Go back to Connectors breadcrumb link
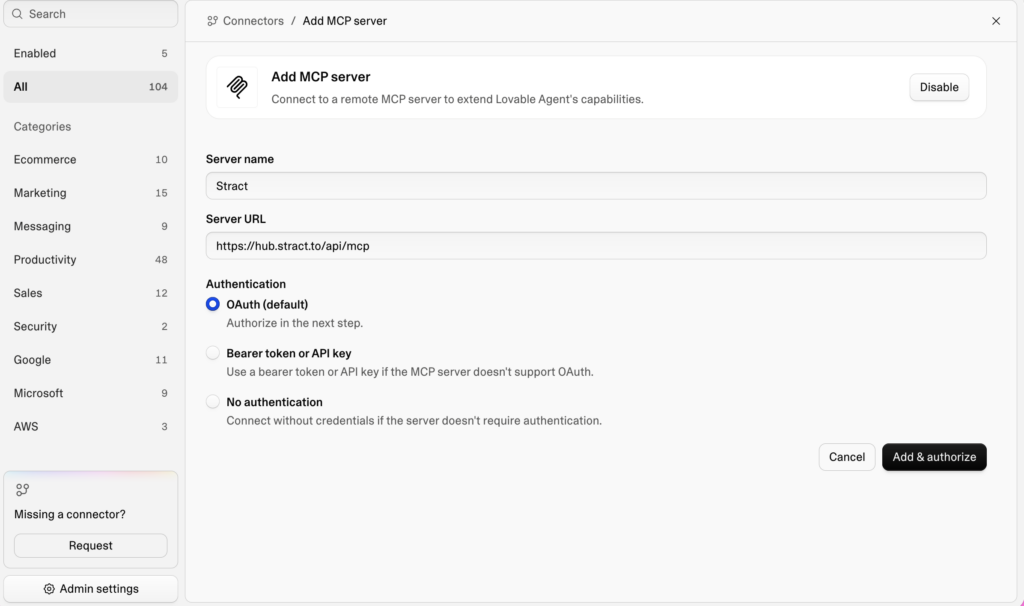The width and height of the screenshot is (1024, 606). [253, 21]
